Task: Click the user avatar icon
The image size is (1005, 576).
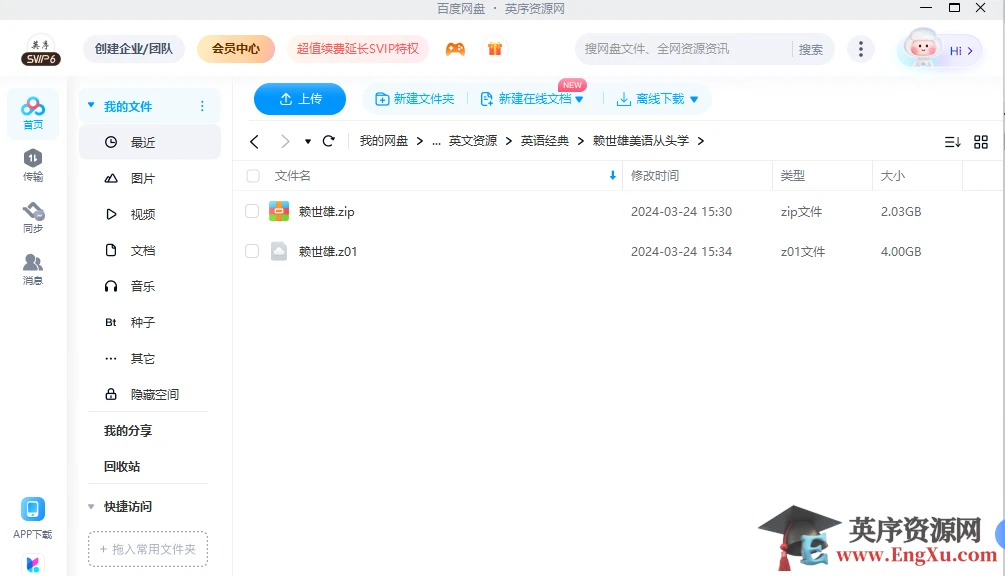Action: pos(921,49)
